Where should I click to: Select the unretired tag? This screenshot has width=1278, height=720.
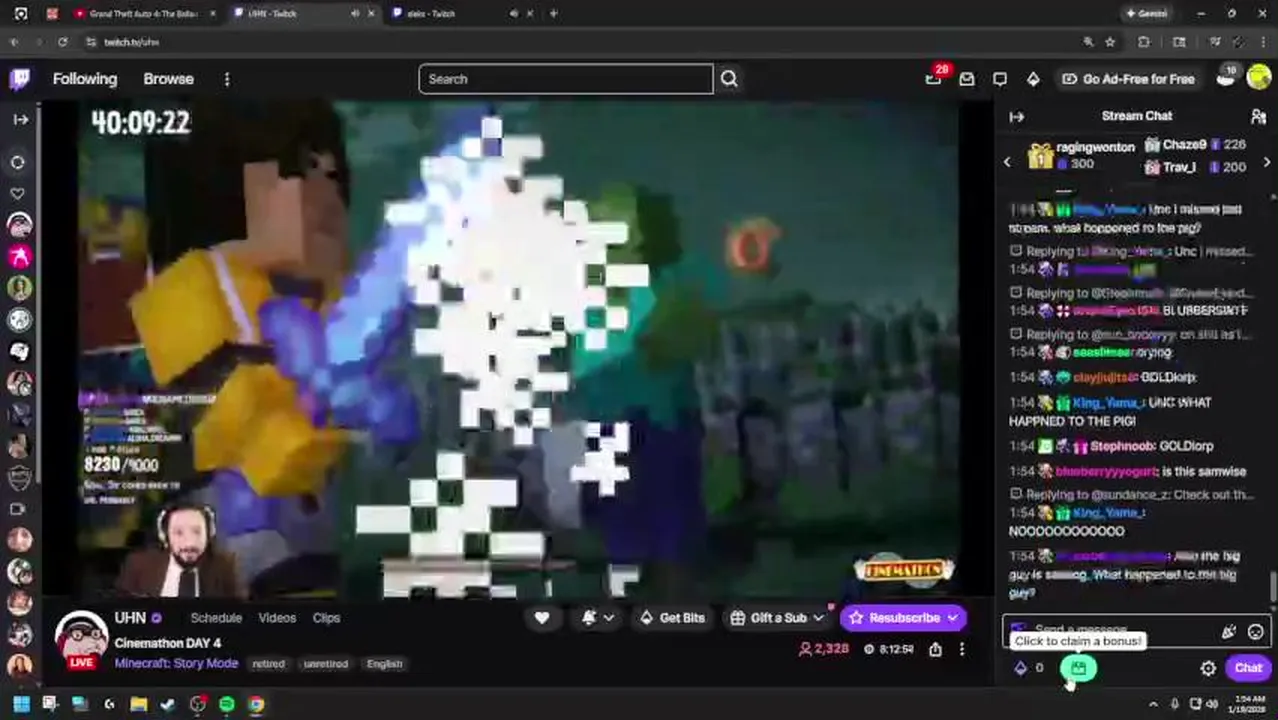325,664
